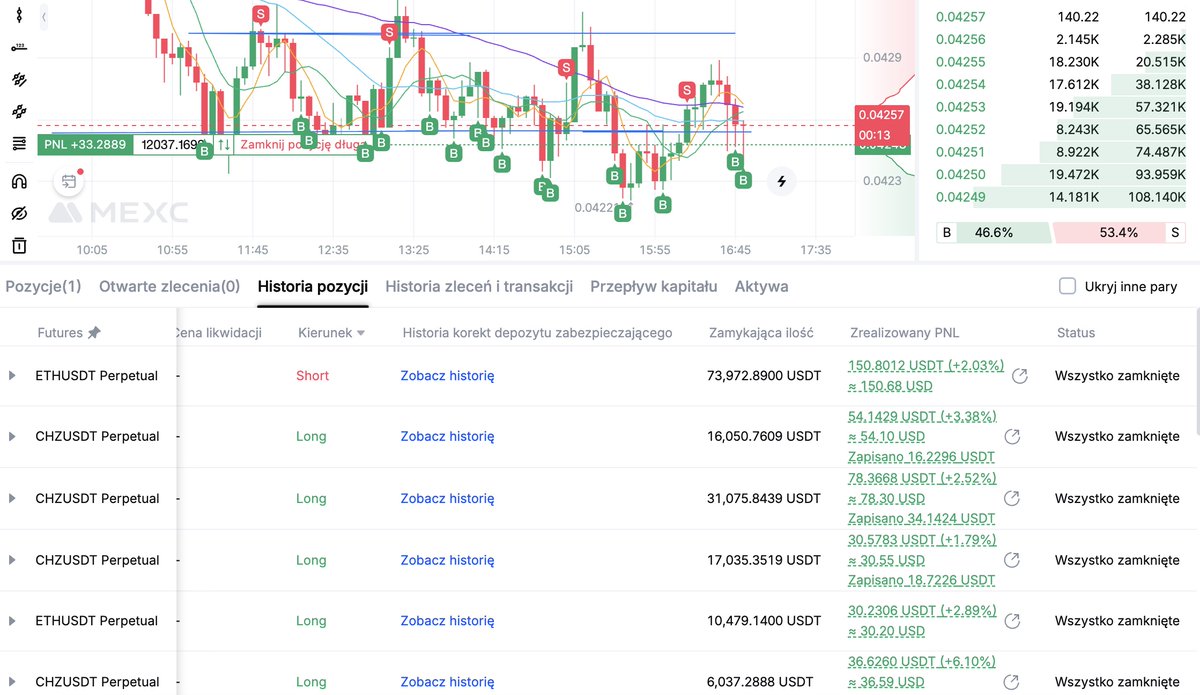Click the 30.2306 USDT (+2.89%) realized PNL
1200x695 pixels.
922,610
